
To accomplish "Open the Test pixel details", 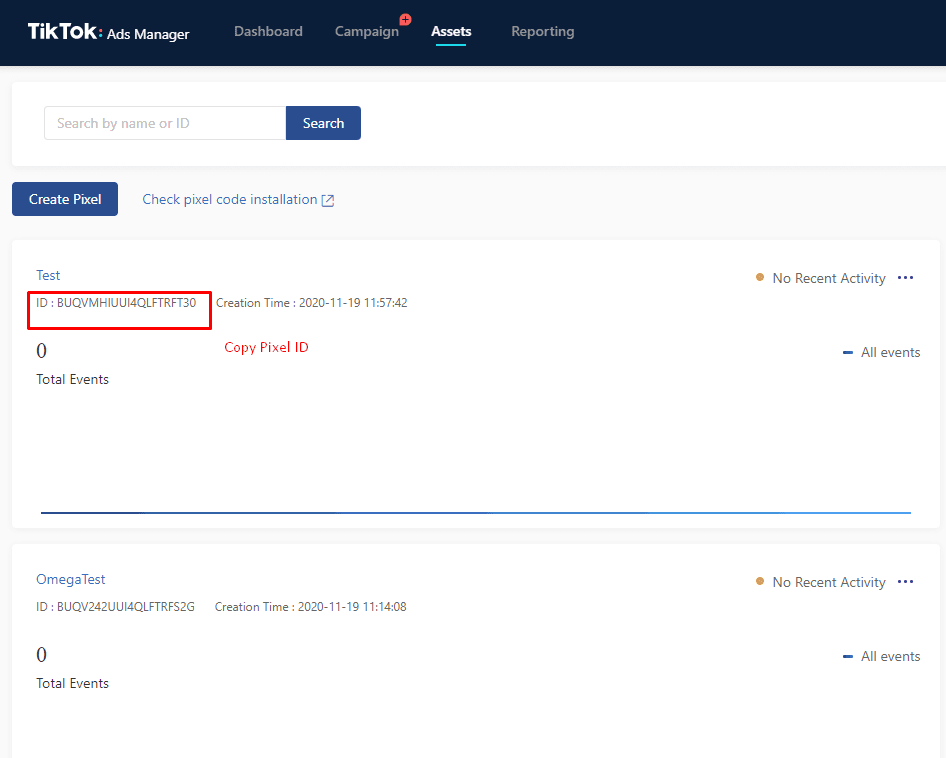I will click(48, 275).
